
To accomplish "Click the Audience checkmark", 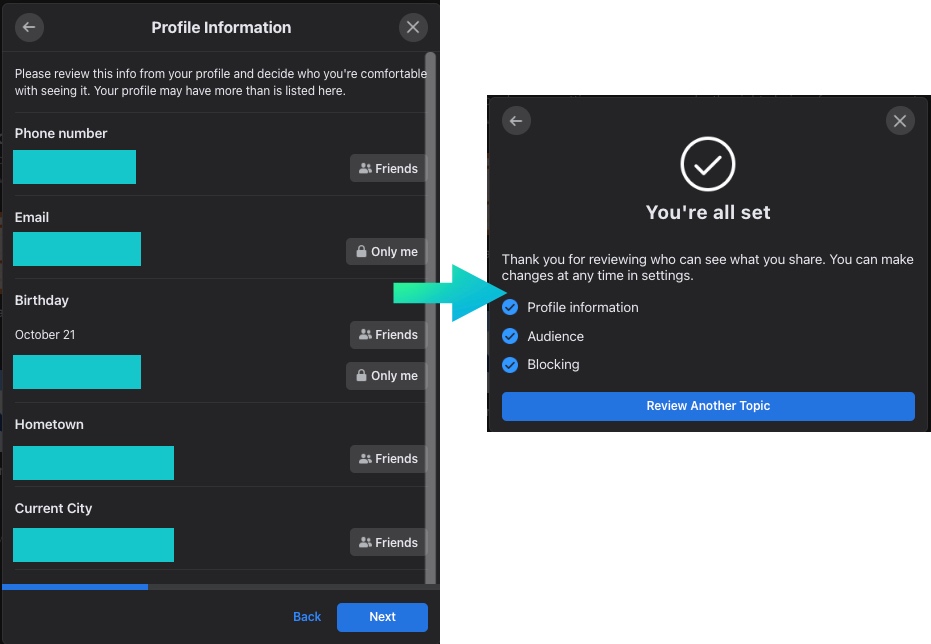I will (x=510, y=336).
